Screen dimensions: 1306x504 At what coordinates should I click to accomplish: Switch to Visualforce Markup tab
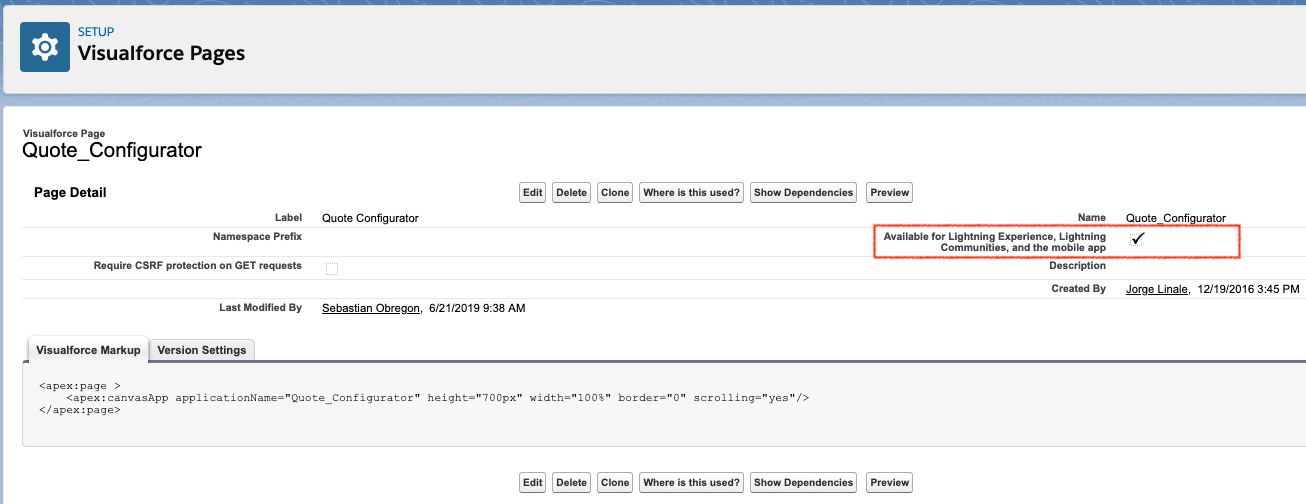pos(88,350)
